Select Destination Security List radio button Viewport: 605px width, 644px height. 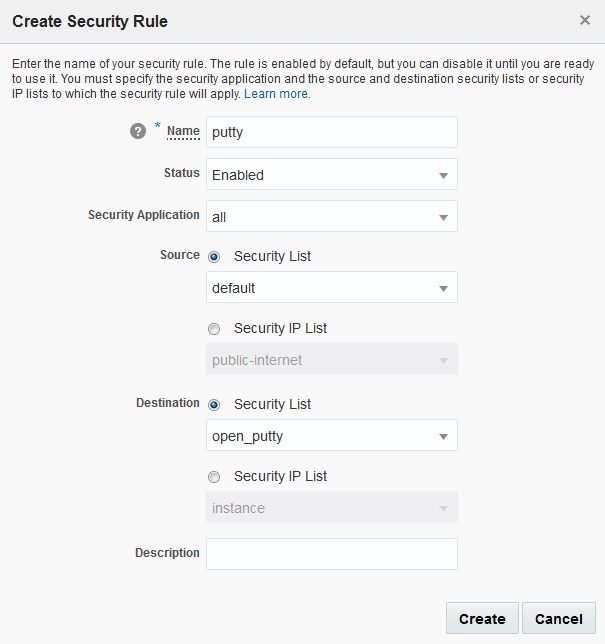point(214,405)
